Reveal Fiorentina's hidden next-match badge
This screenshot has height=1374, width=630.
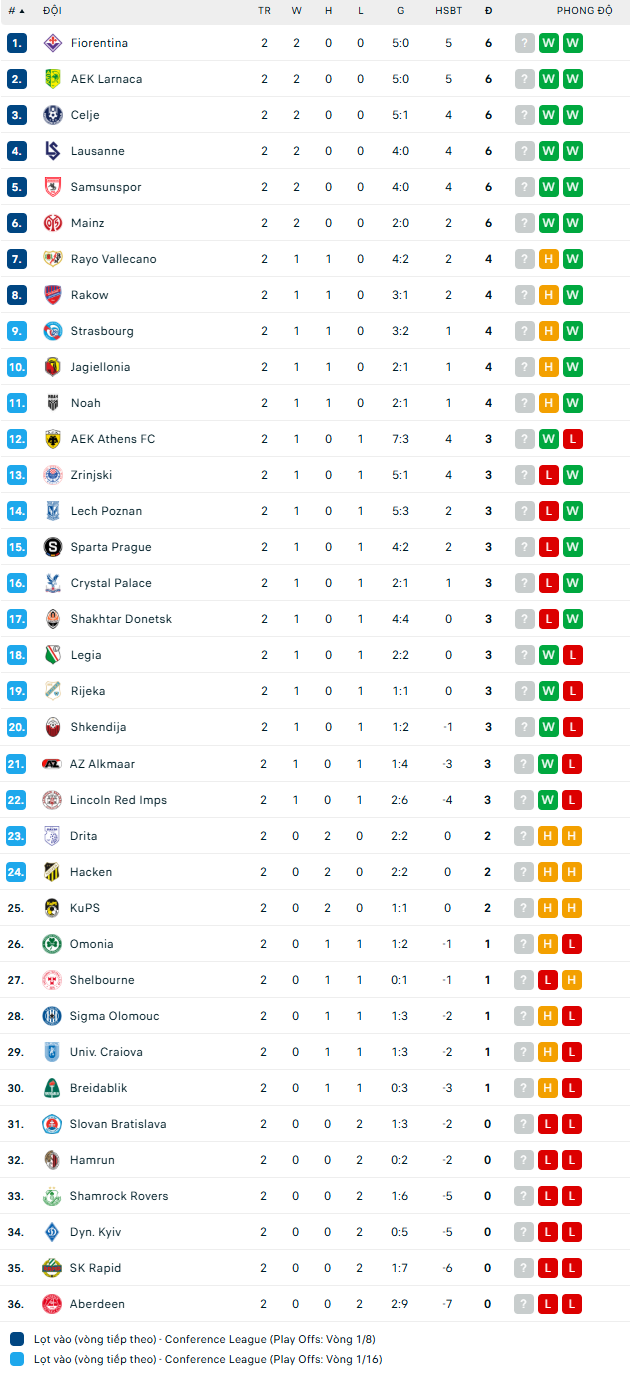(x=524, y=42)
